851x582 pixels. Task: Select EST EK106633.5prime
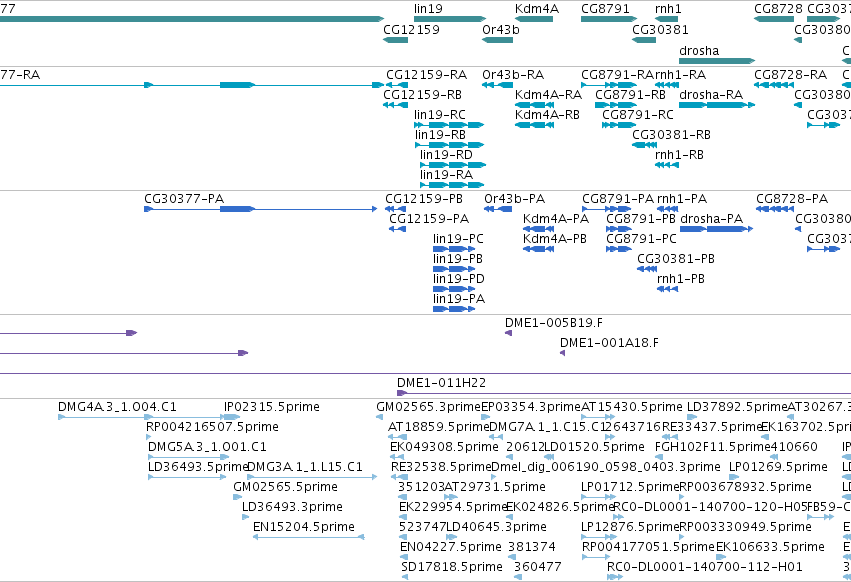click(x=720, y=558)
